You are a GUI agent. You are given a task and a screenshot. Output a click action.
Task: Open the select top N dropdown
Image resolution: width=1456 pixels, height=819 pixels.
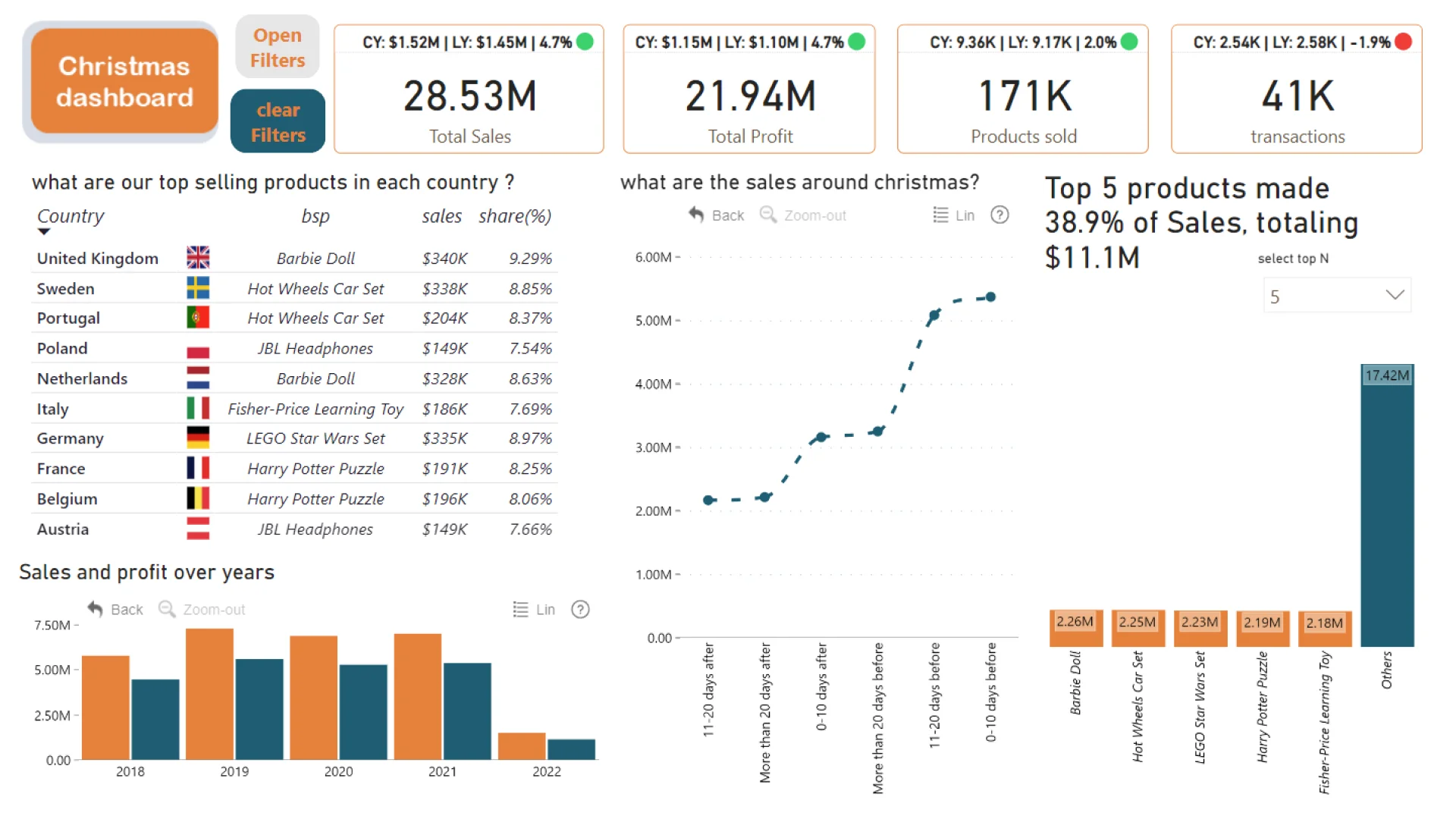tap(1336, 296)
